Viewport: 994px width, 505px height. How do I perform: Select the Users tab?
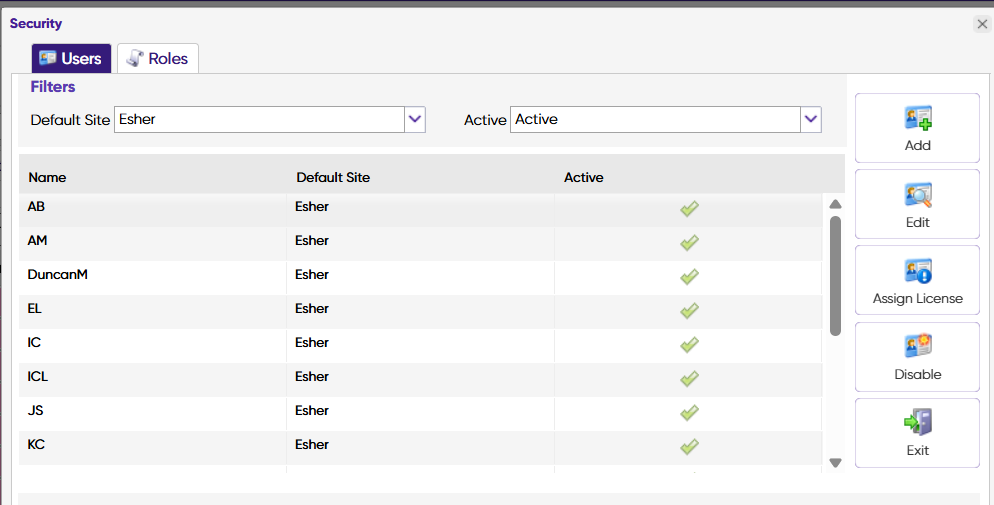pos(71,58)
